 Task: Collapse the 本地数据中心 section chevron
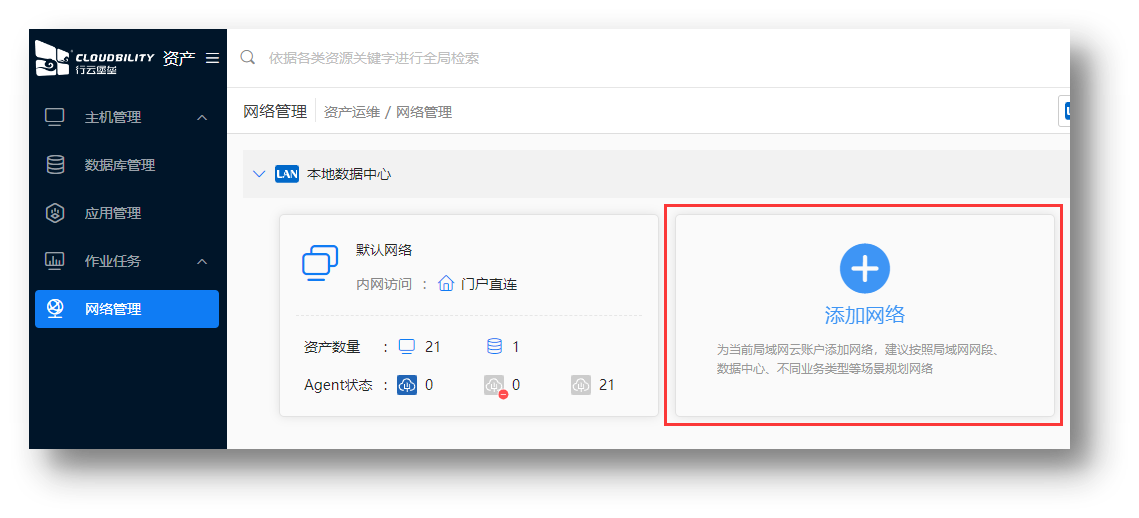click(x=259, y=174)
